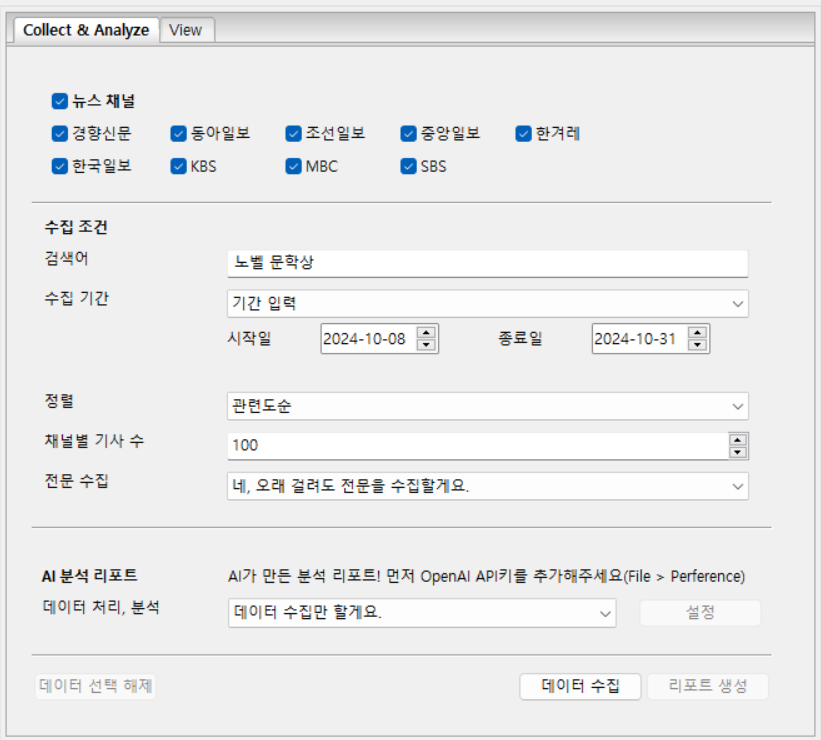This screenshot has height=740, width=821.
Task: Decrease the 시작일 date with down arrow
Action: pos(426,345)
